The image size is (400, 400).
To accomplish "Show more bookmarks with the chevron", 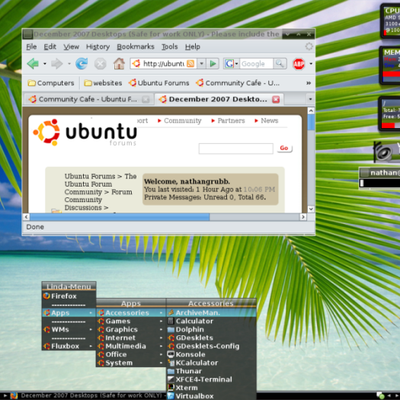I will pyautogui.click(x=309, y=83).
